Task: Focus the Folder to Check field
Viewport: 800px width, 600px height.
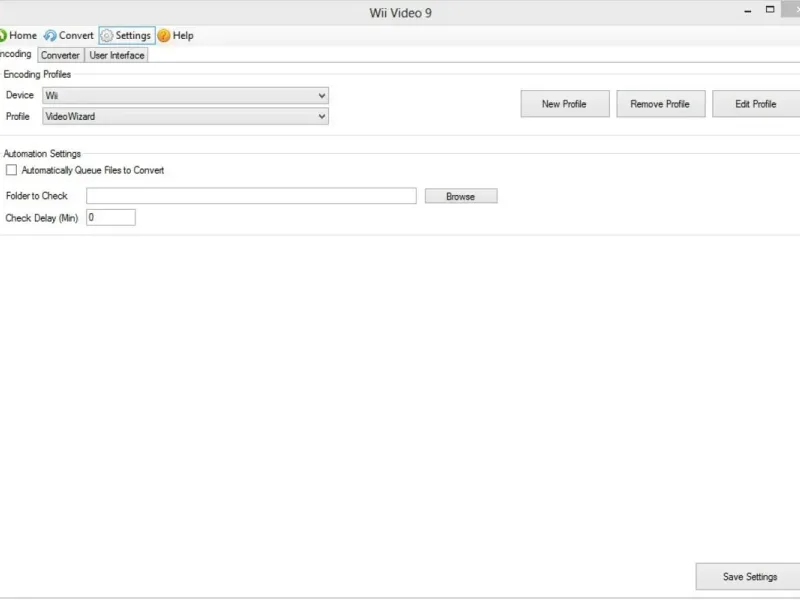Action: [x=251, y=196]
